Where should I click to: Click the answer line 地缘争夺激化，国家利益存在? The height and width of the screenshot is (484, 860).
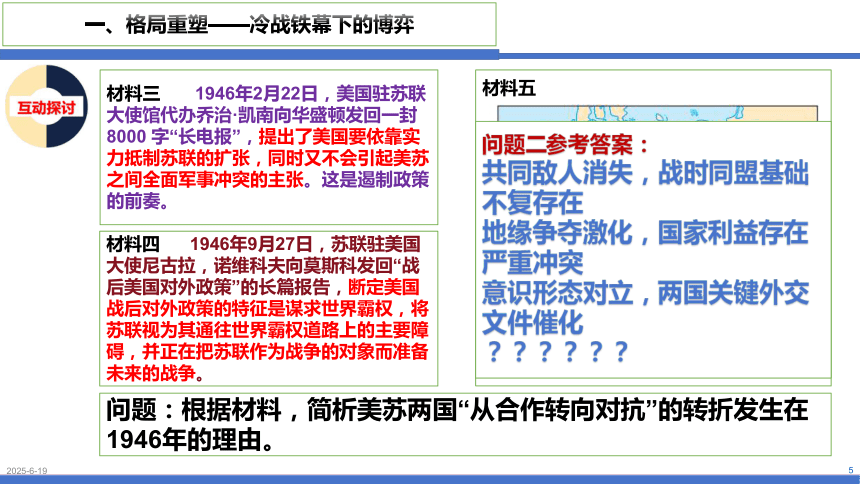646,233
